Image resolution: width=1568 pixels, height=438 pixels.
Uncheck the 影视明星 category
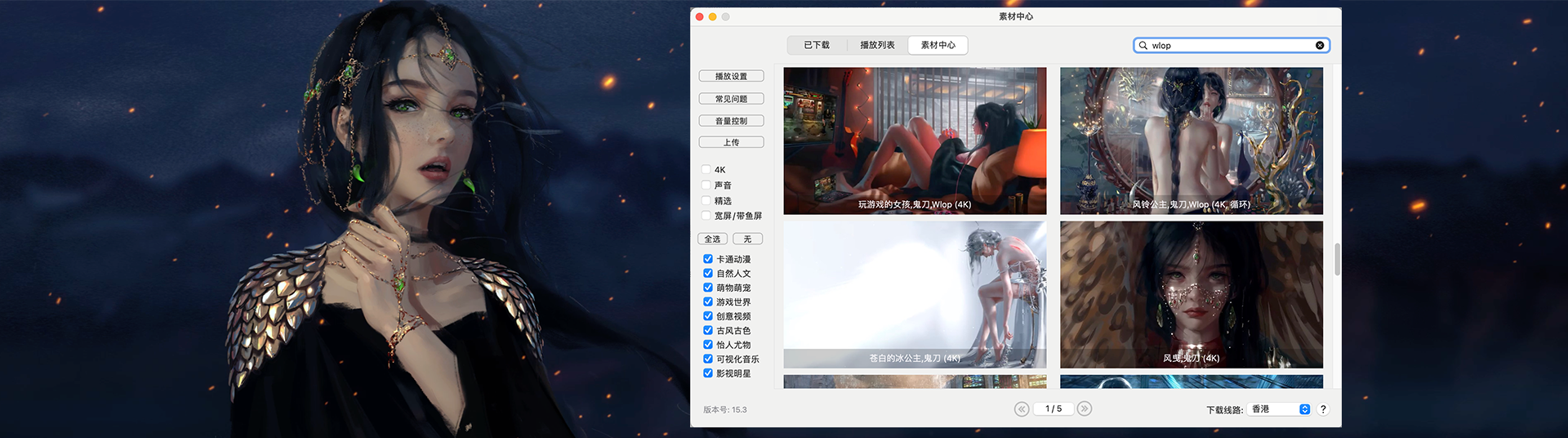tap(708, 373)
